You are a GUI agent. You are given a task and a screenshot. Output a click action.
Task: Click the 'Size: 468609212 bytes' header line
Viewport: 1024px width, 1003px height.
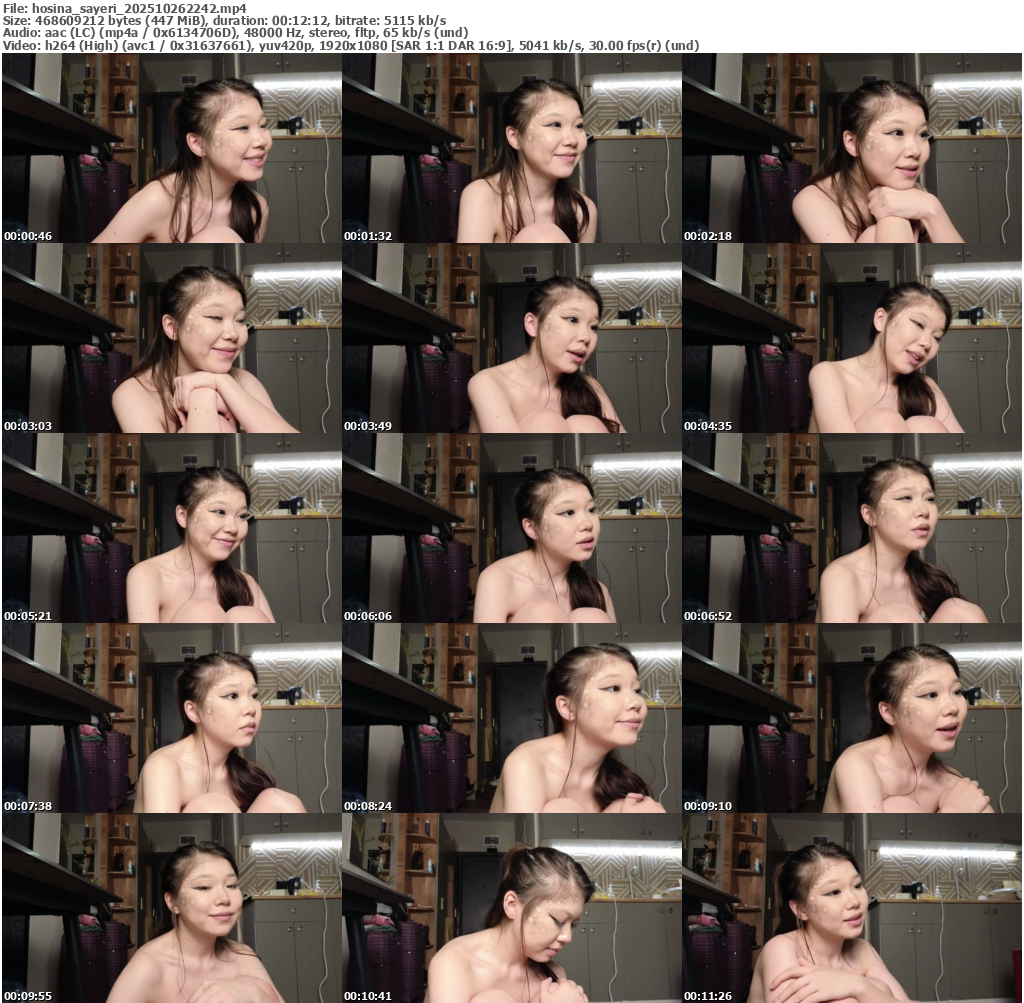click(225, 20)
